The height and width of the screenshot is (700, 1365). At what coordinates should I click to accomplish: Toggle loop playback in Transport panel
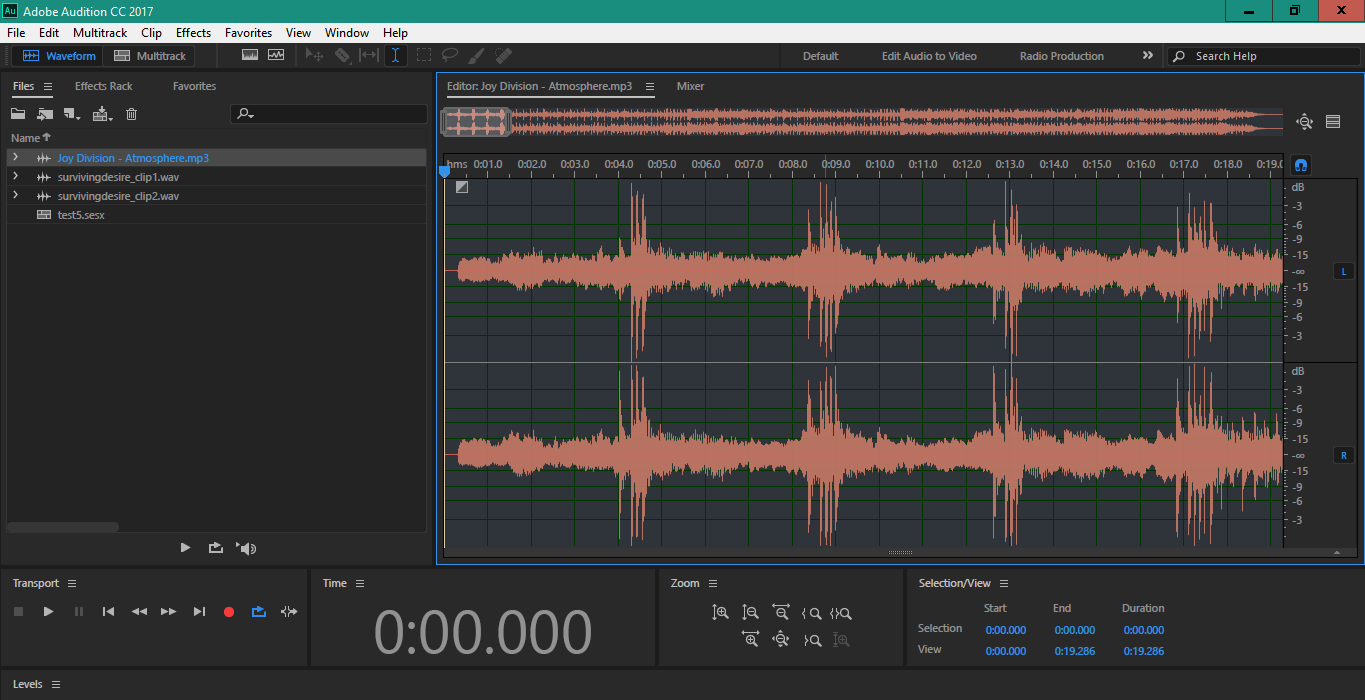[x=259, y=612]
